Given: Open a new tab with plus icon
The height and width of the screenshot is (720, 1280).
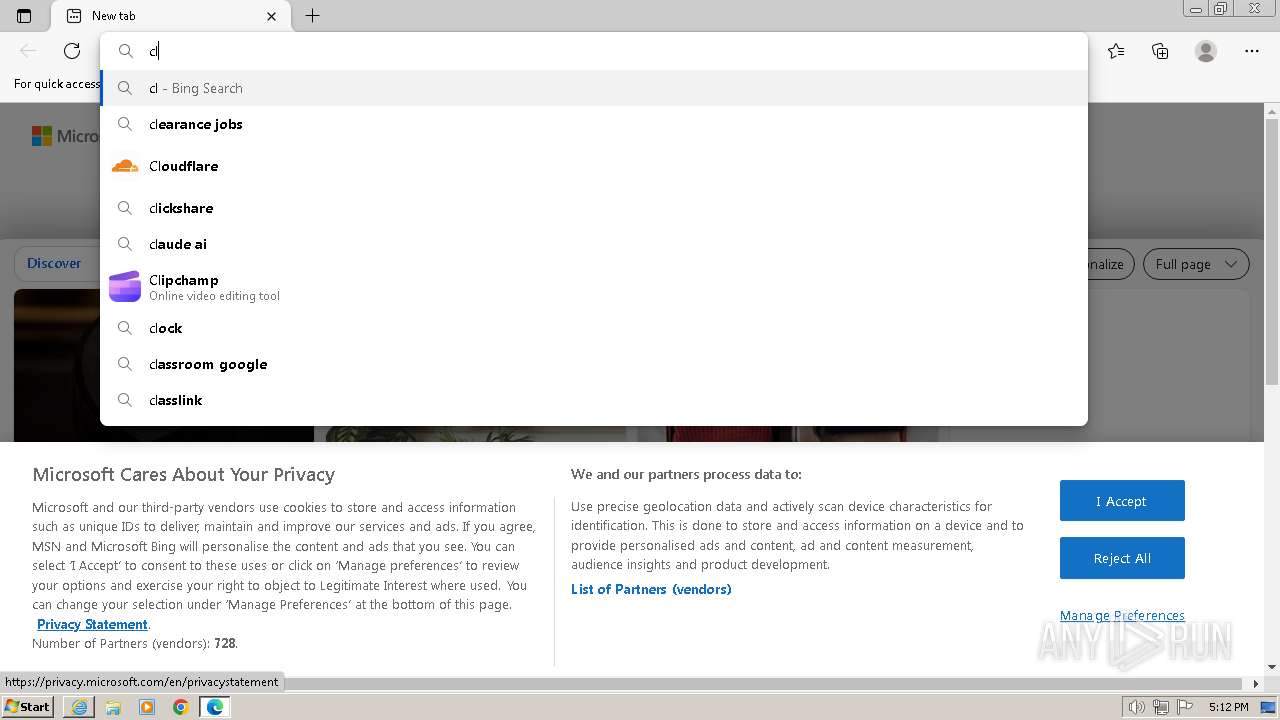Looking at the screenshot, I should (x=312, y=16).
